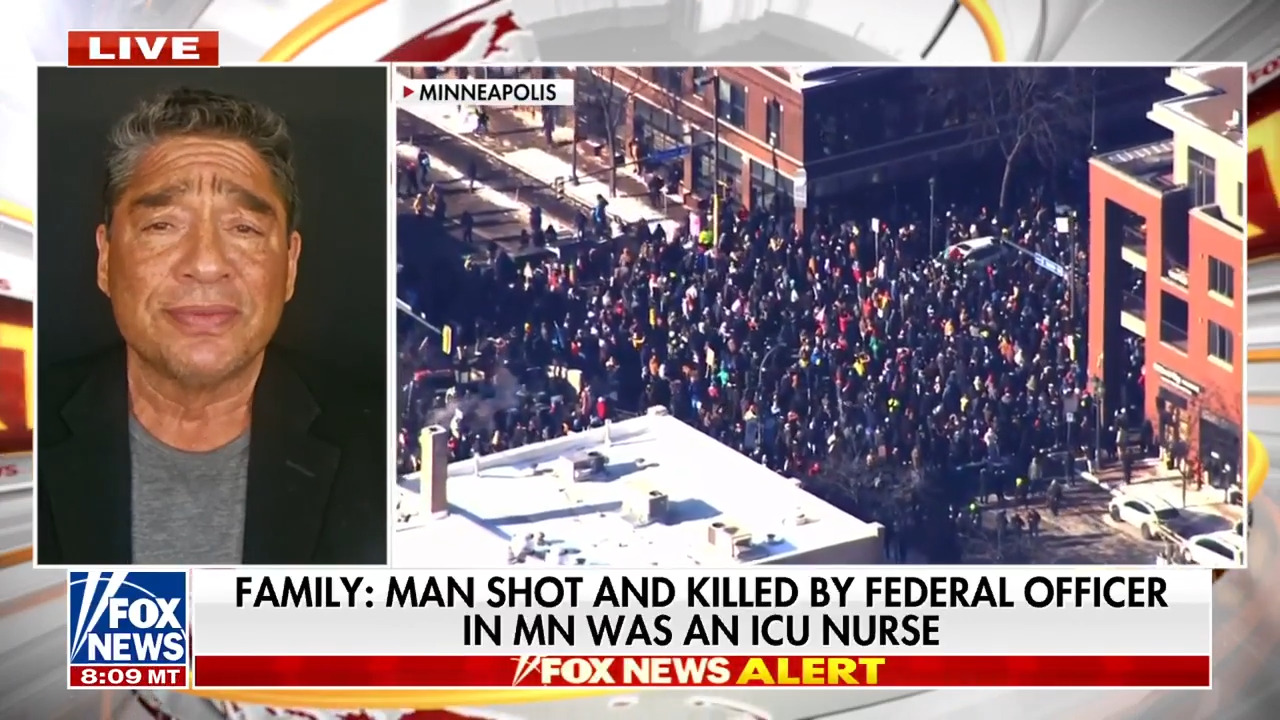Click the white car surrounded by the crowd
The height and width of the screenshot is (720, 1280).
[x=970, y=251]
